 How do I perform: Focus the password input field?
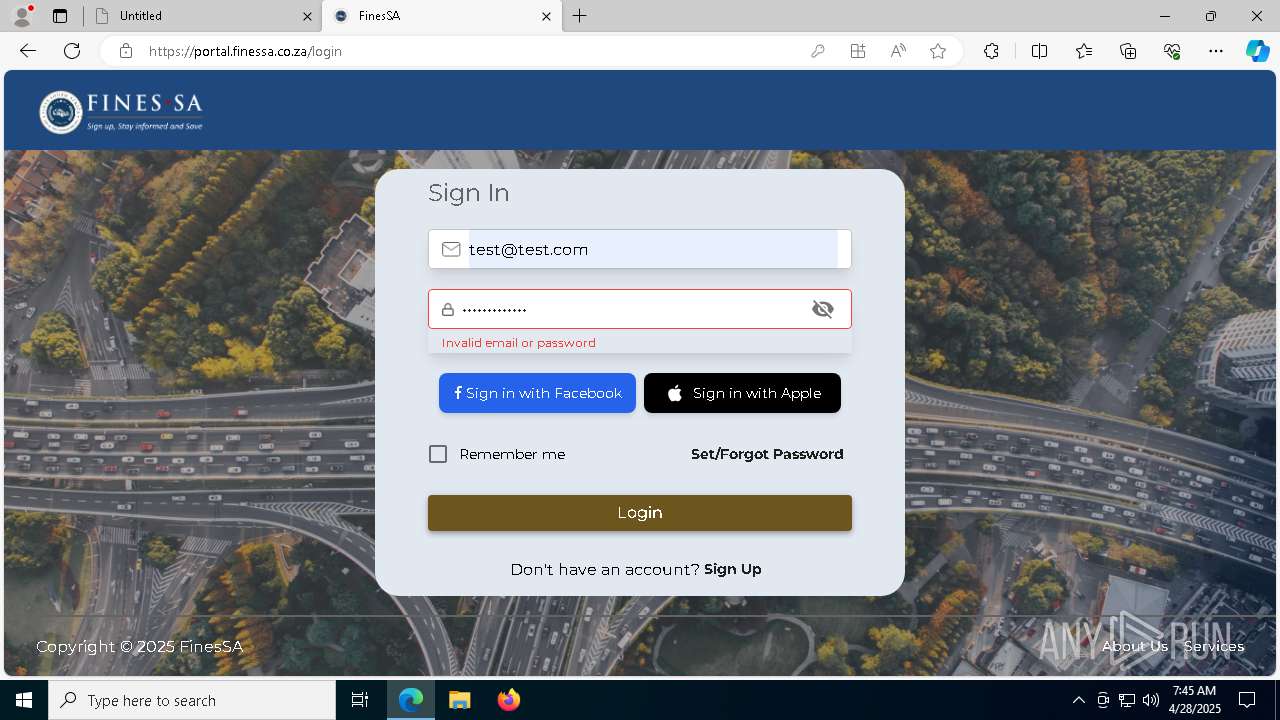point(640,309)
